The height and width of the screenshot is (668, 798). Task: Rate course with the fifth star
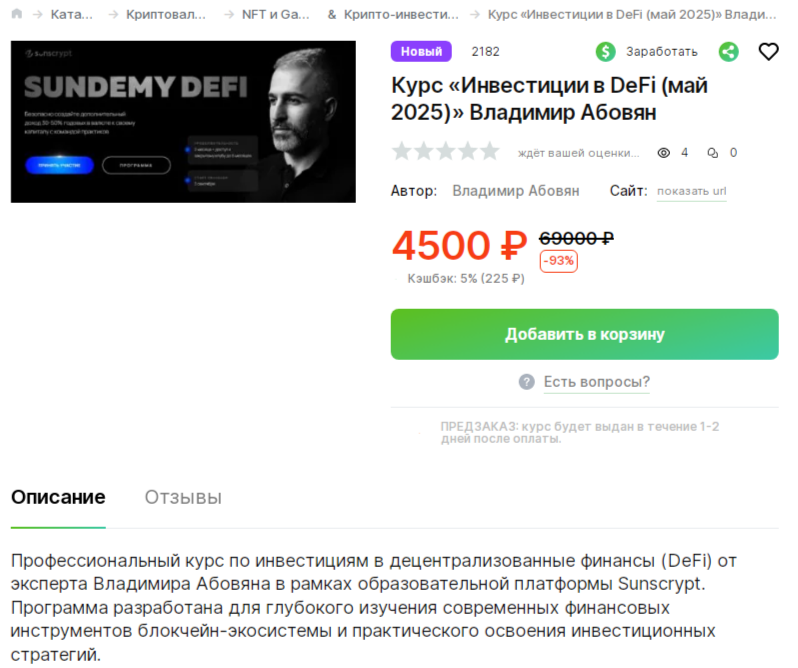(x=490, y=151)
